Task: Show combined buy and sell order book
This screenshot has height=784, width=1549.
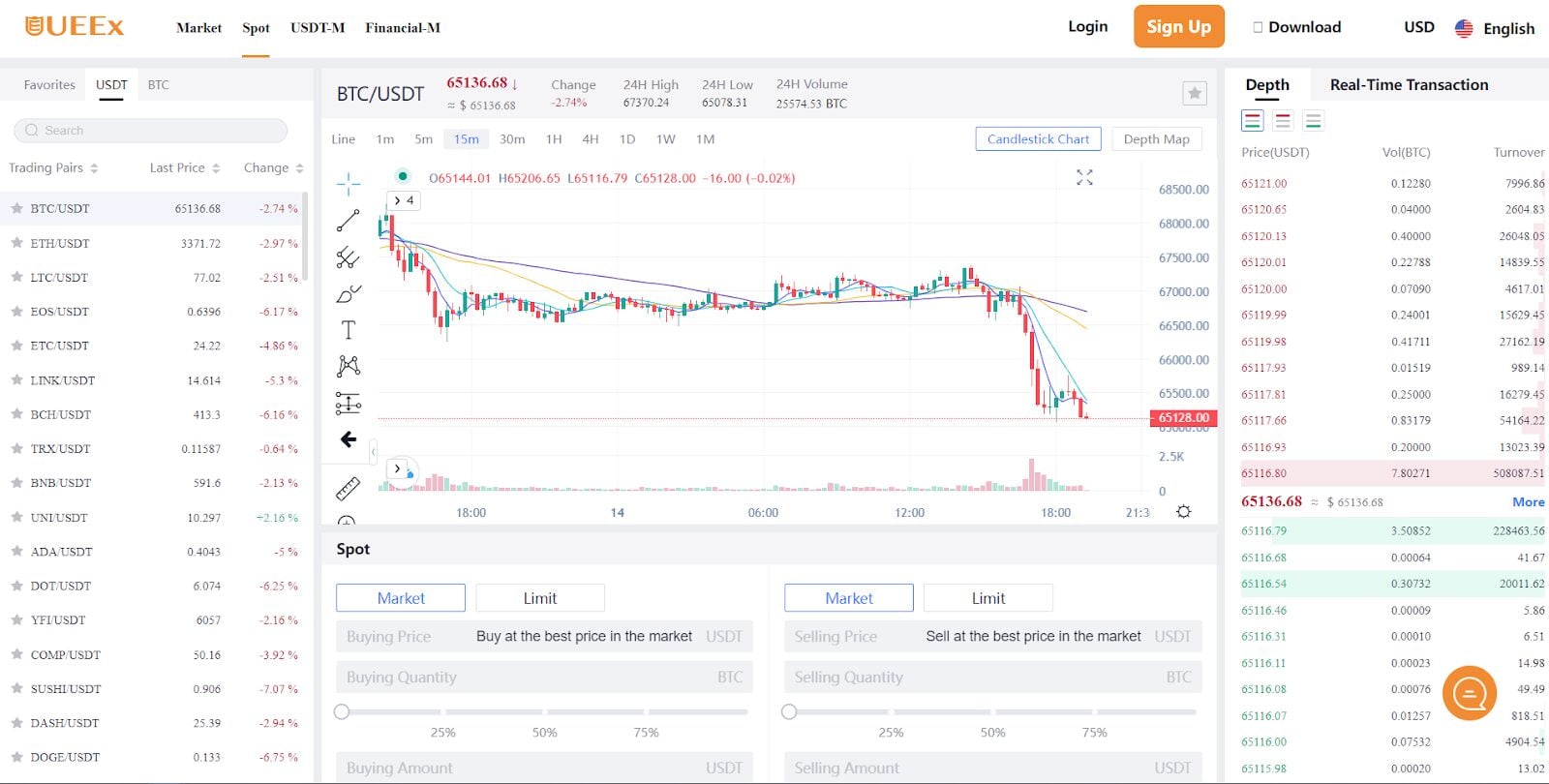Action: tap(1253, 121)
